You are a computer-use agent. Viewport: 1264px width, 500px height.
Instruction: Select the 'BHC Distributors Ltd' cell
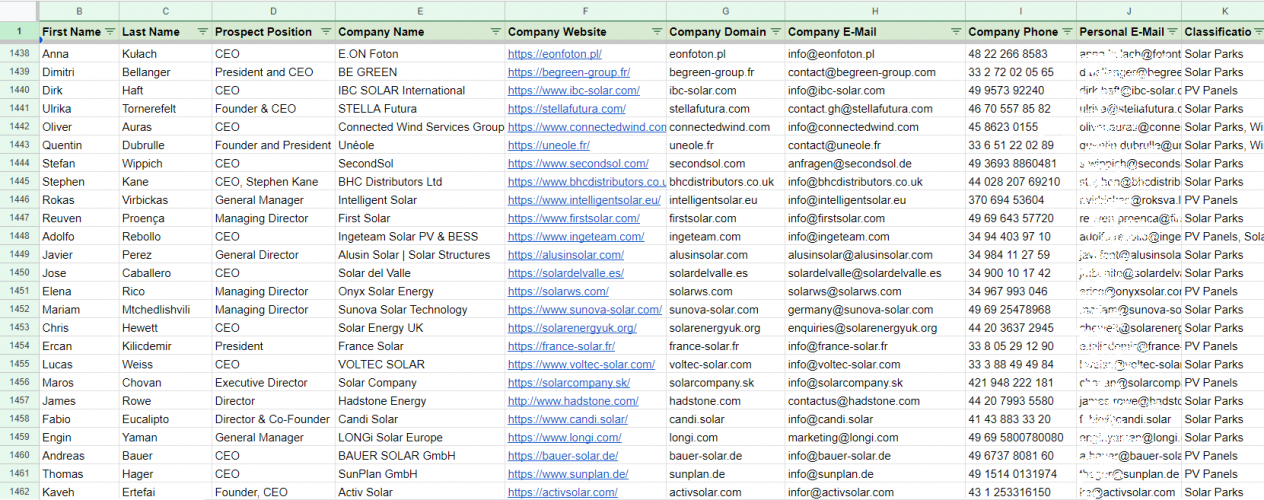pos(419,182)
